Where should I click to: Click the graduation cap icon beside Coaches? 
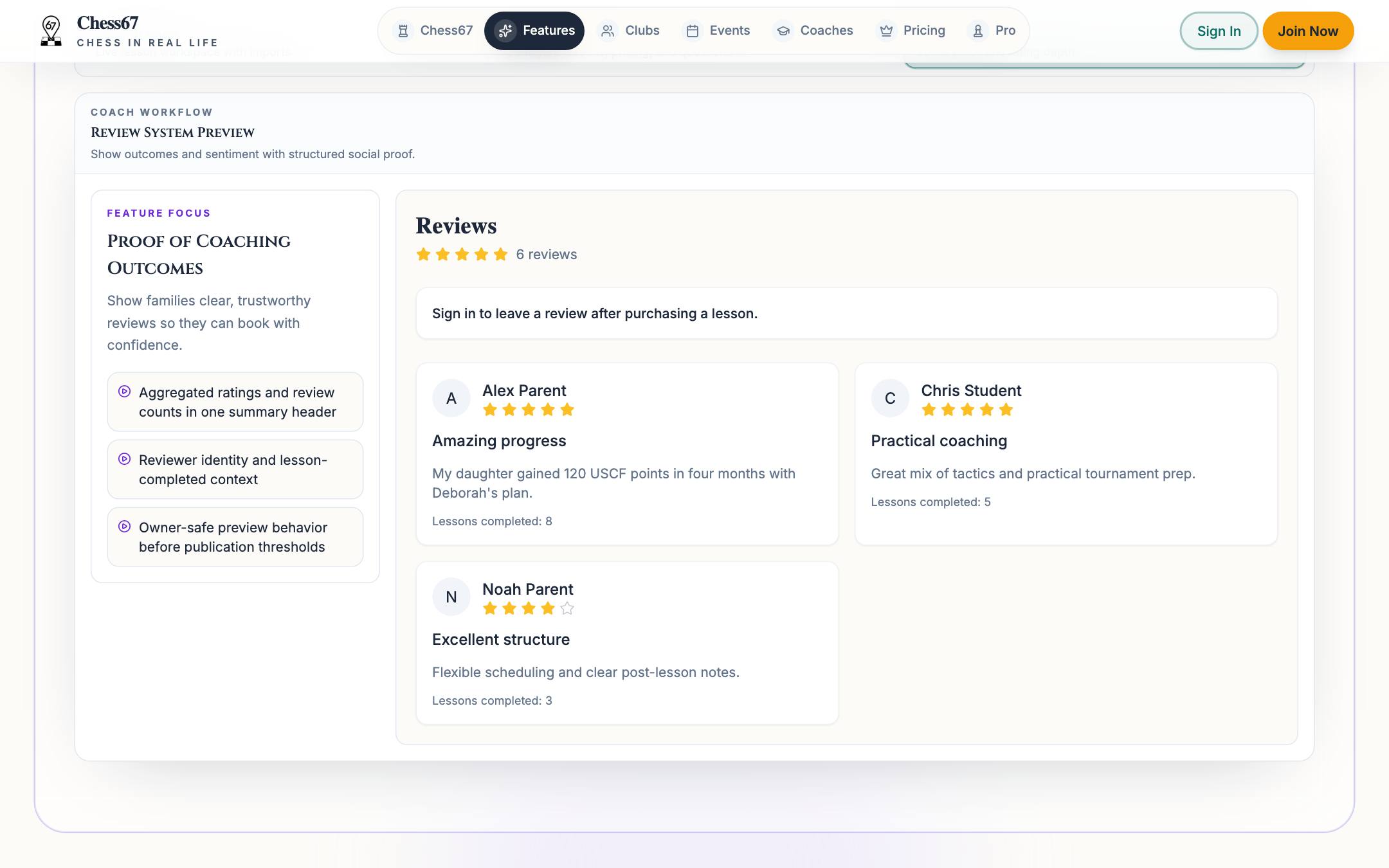(x=783, y=31)
